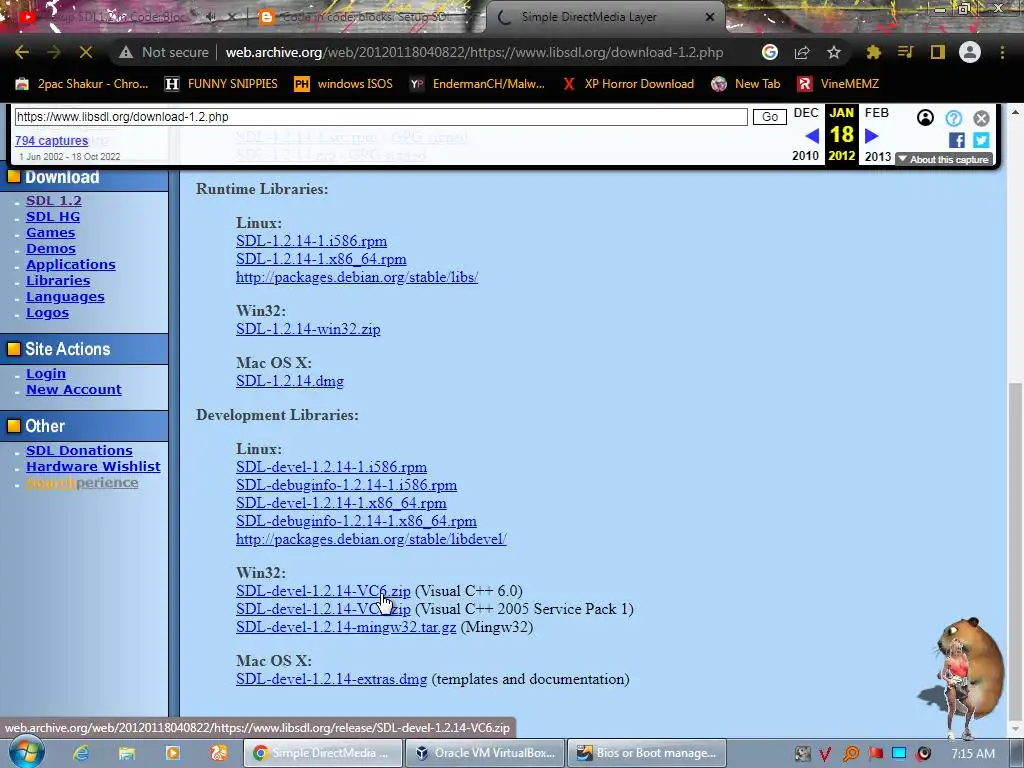Screen dimensions: 1024x768
Task: Open Wayback Machine help icon
Action: coord(953,118)
